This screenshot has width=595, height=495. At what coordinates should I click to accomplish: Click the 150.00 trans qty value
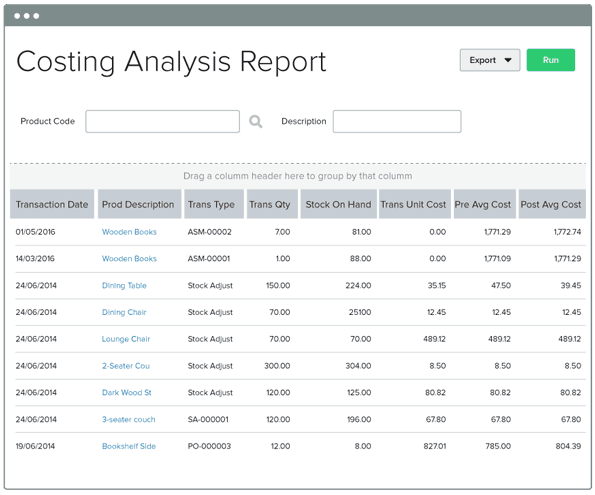[x=278, y=285]
